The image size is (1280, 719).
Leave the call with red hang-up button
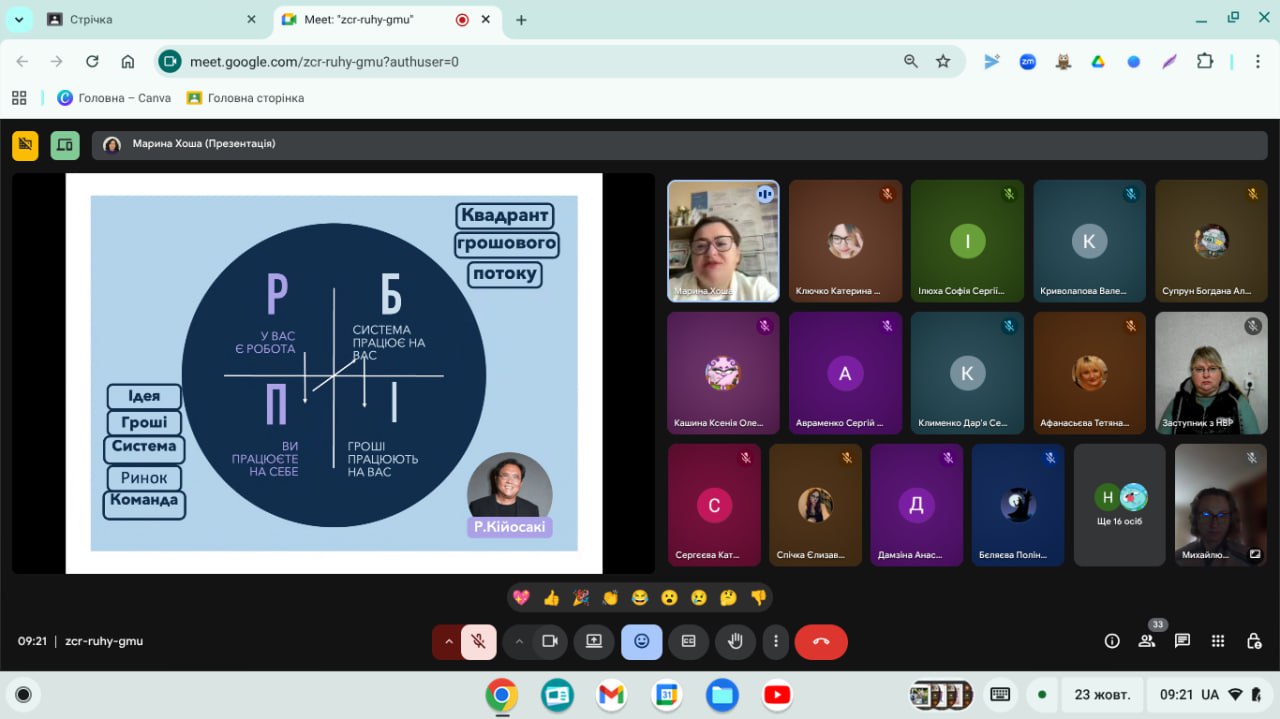[821, 642]
